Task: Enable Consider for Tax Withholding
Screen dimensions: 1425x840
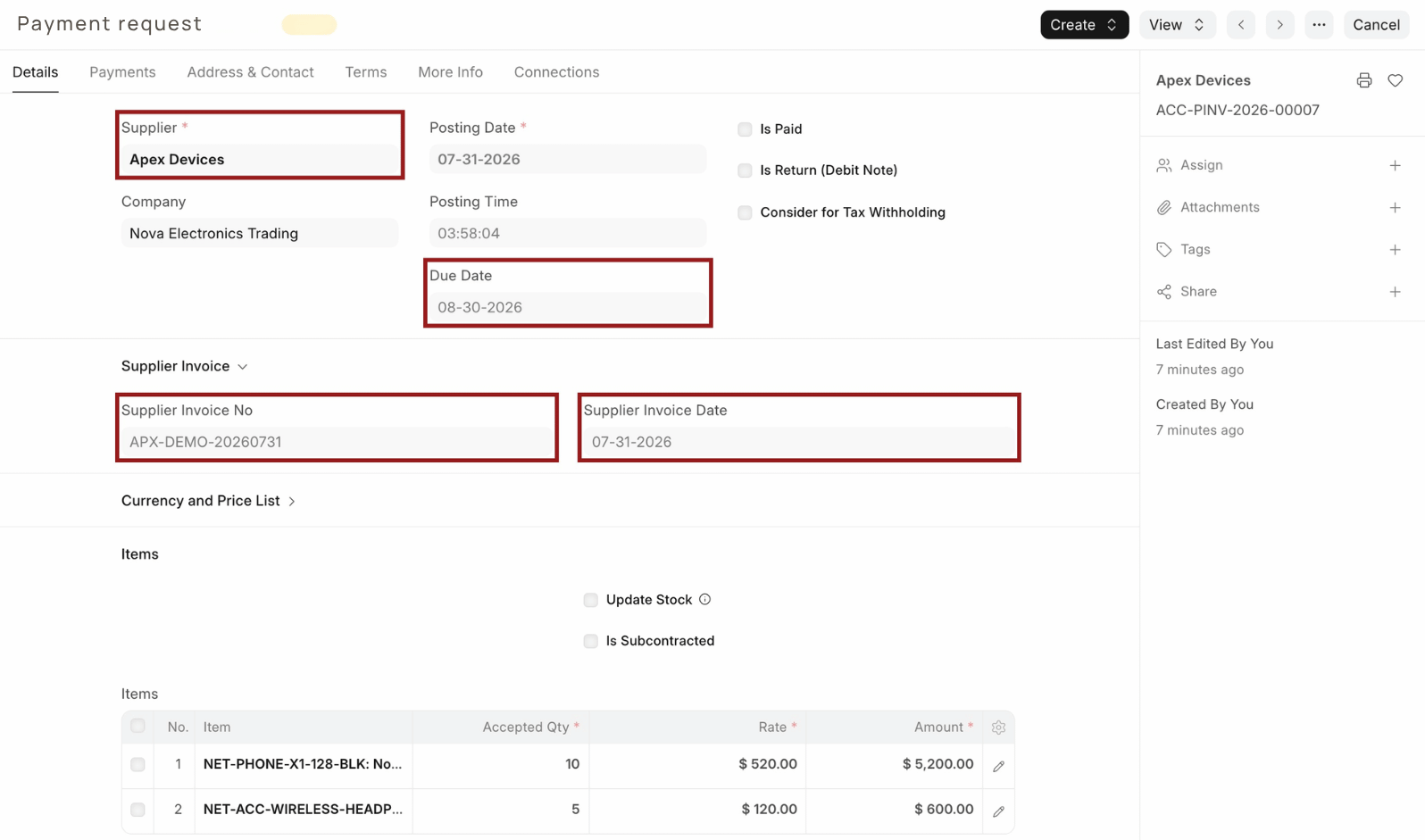Action: pos(745,212)
